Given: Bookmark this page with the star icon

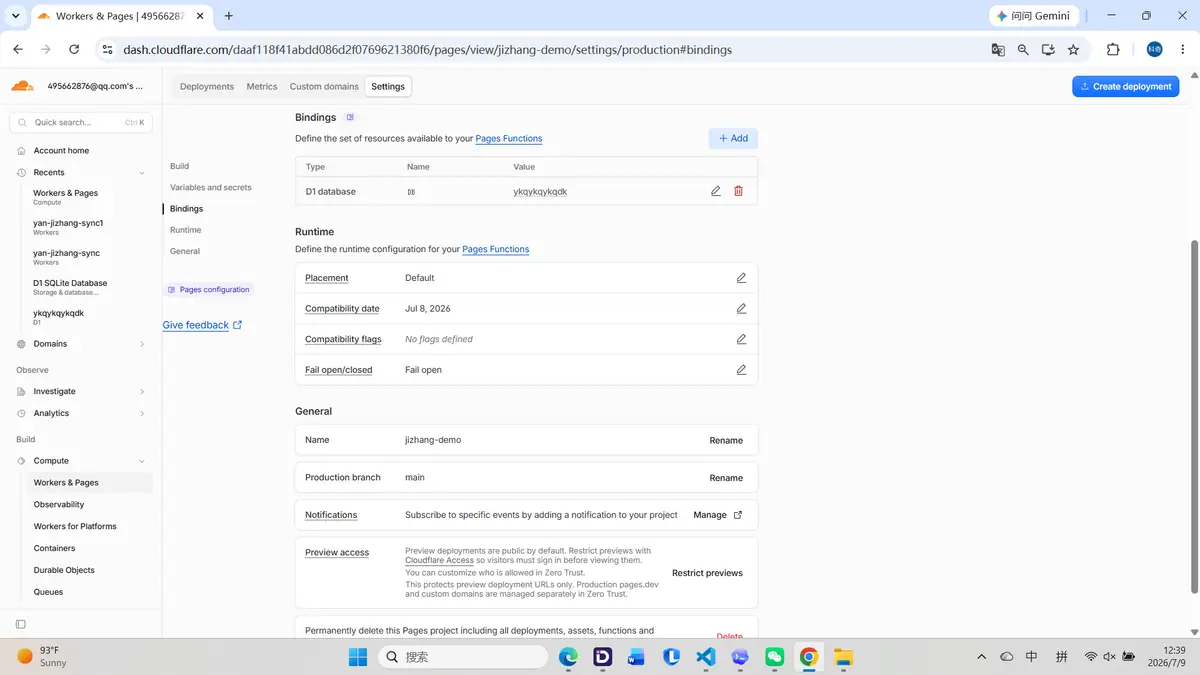Looking at the screenshot, I should tap(1073, 49).
